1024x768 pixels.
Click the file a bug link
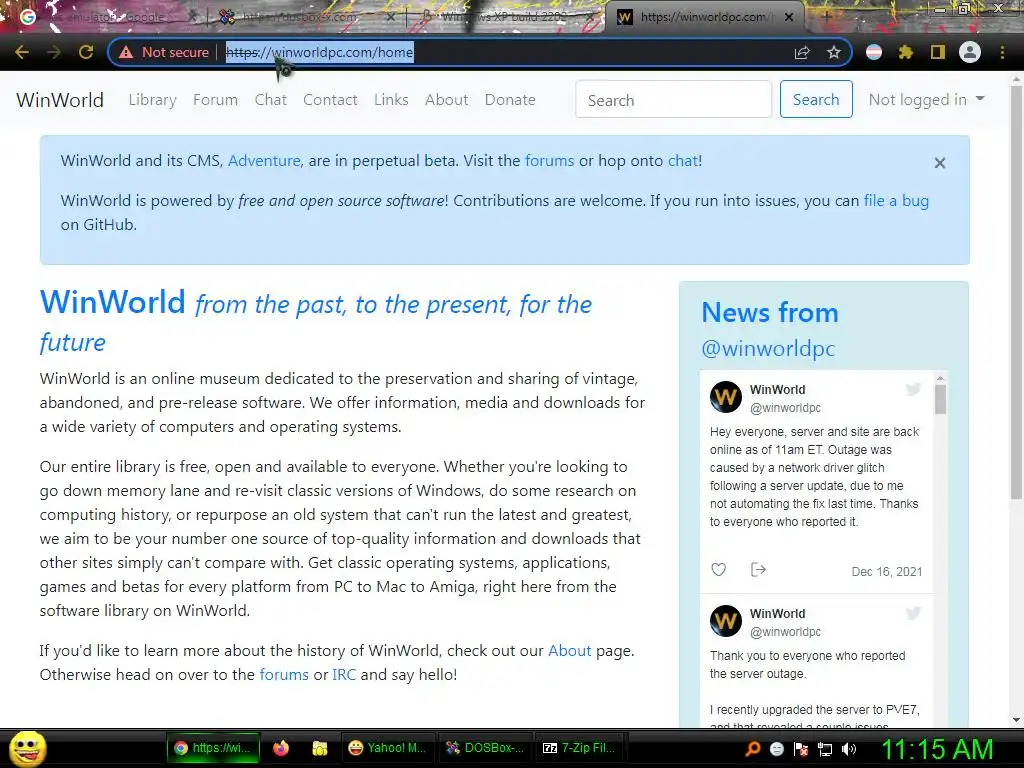tap(896, 200)
